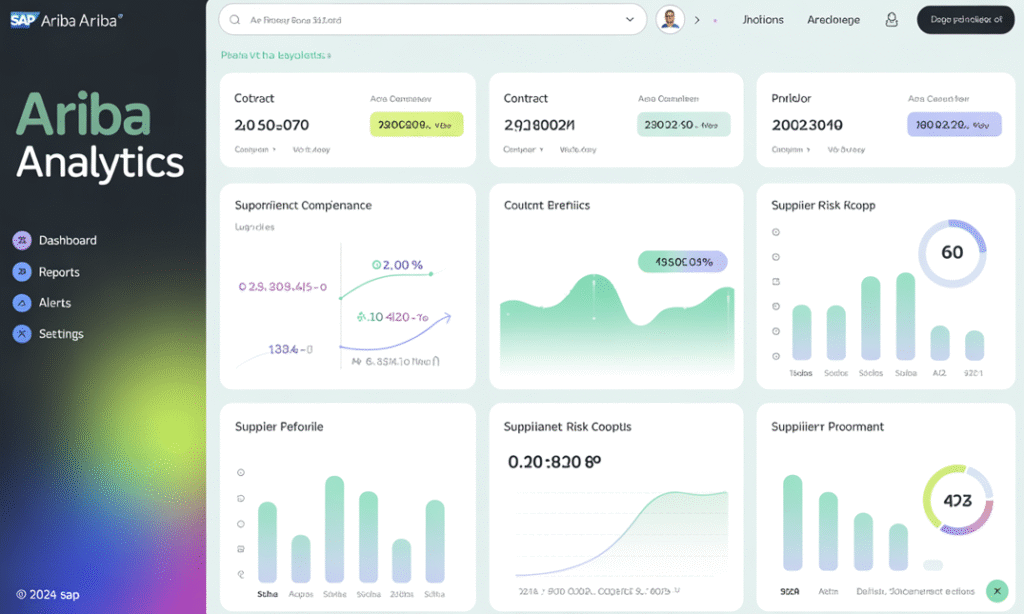Click the "Suppiianet Risk Cooptis" card title
Viewport: 1024px width, 614px height.
tap(568, 427)
